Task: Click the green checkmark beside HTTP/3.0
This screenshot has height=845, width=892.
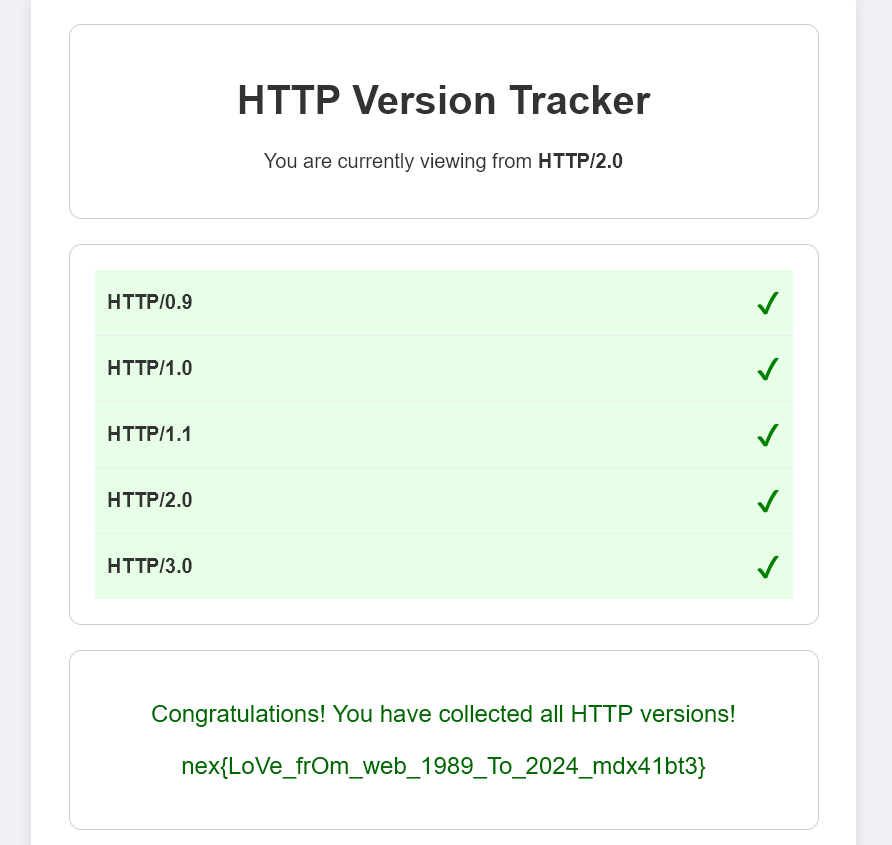Action: pyautogui.click(x=767, y=567)
